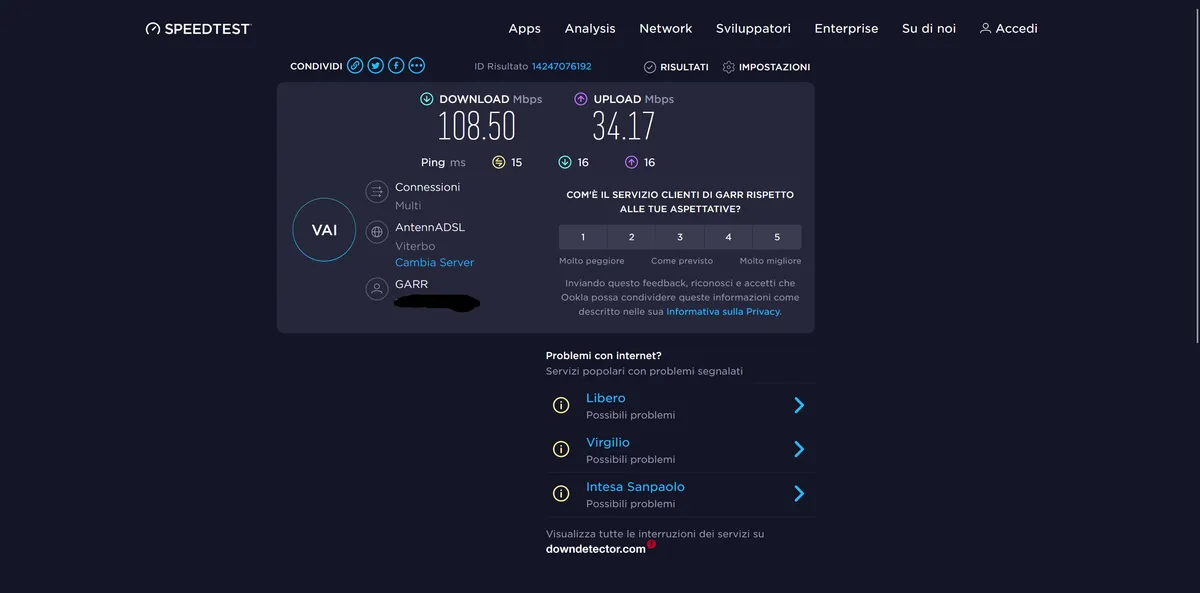Click the yellow idle ping icon
Image resolution: width=1200 pixels, height=593 pixels.
tap(499, 162)
